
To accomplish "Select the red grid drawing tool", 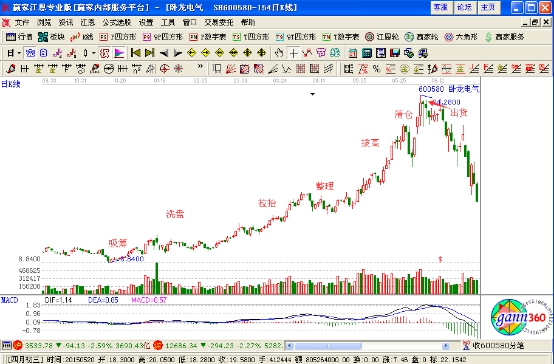I will [x=300, y=69].
